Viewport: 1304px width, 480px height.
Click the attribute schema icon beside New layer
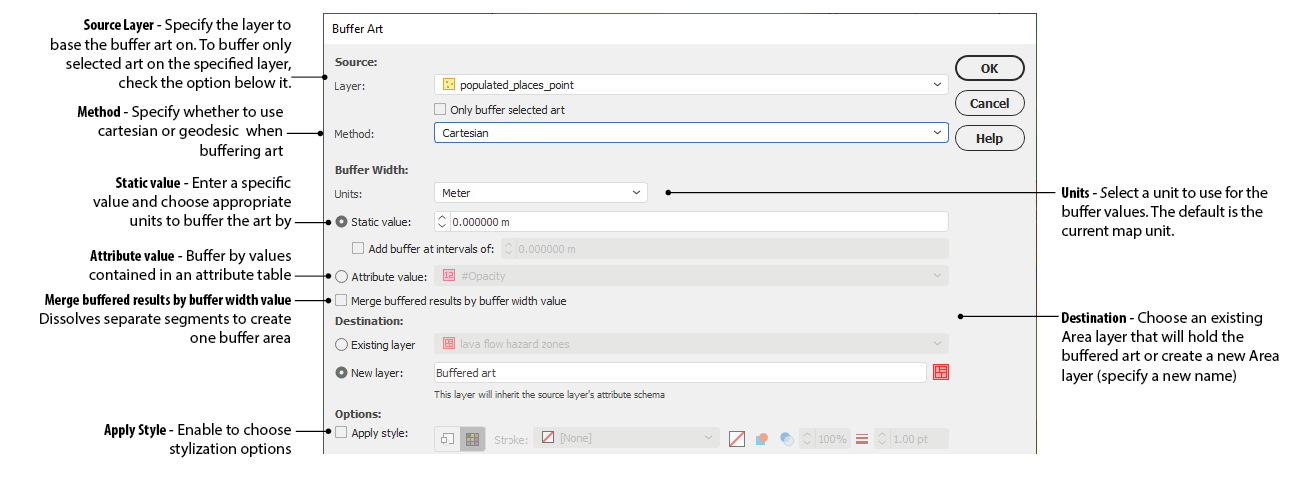pyautogui.click(x=940, y=373)
